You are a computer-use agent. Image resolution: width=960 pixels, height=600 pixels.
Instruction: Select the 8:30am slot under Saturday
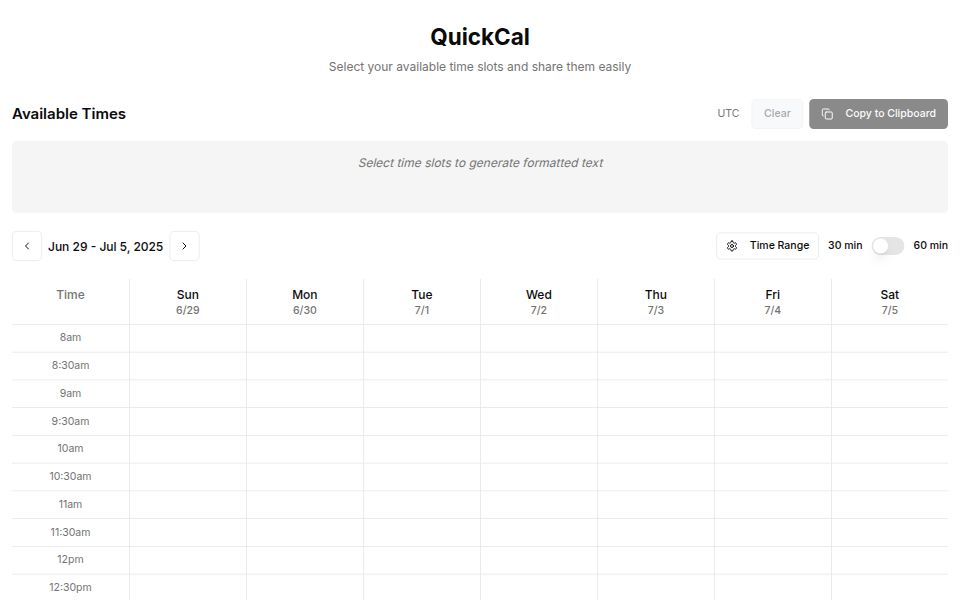click(889, 365)
